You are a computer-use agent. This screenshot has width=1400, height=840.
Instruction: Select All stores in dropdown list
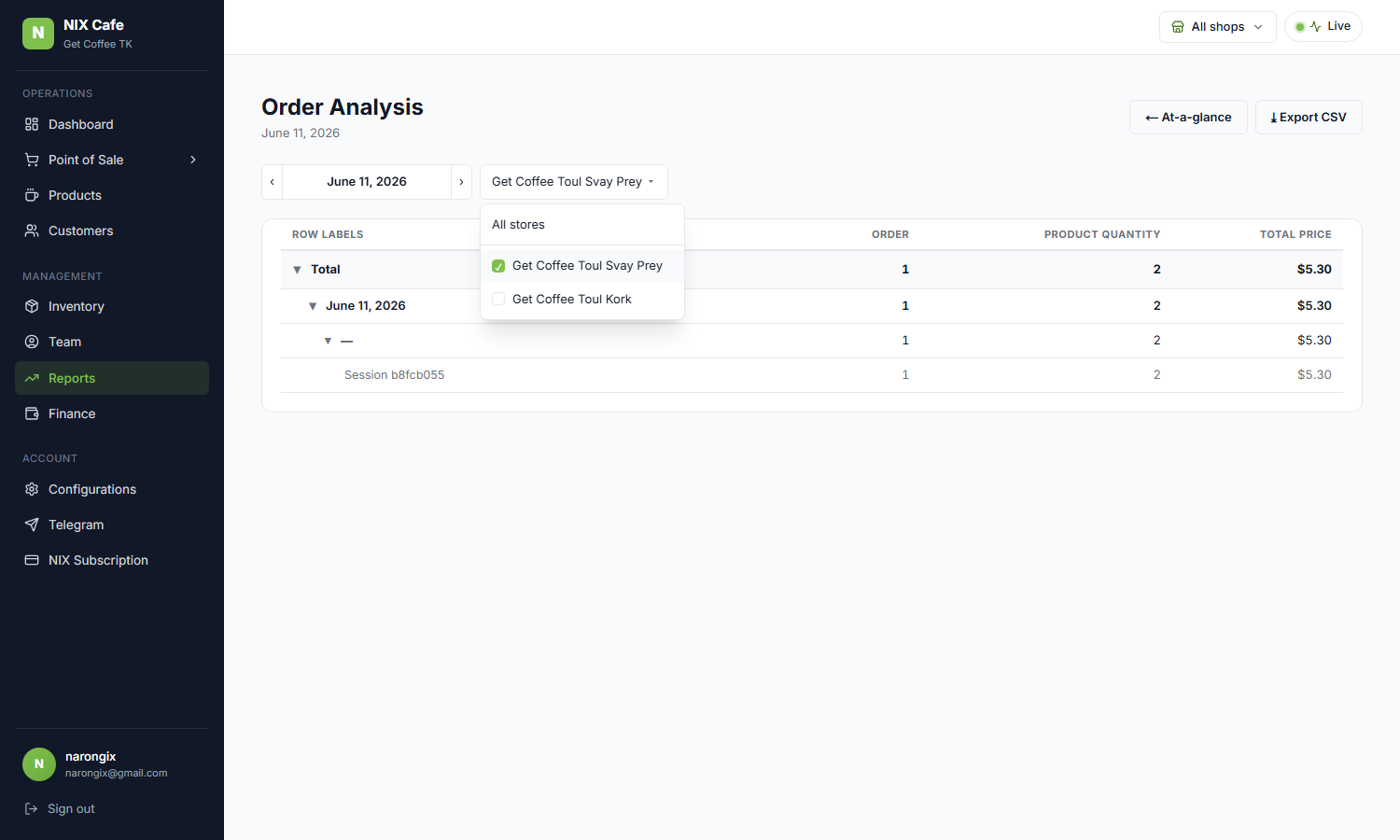click(582, 225)
